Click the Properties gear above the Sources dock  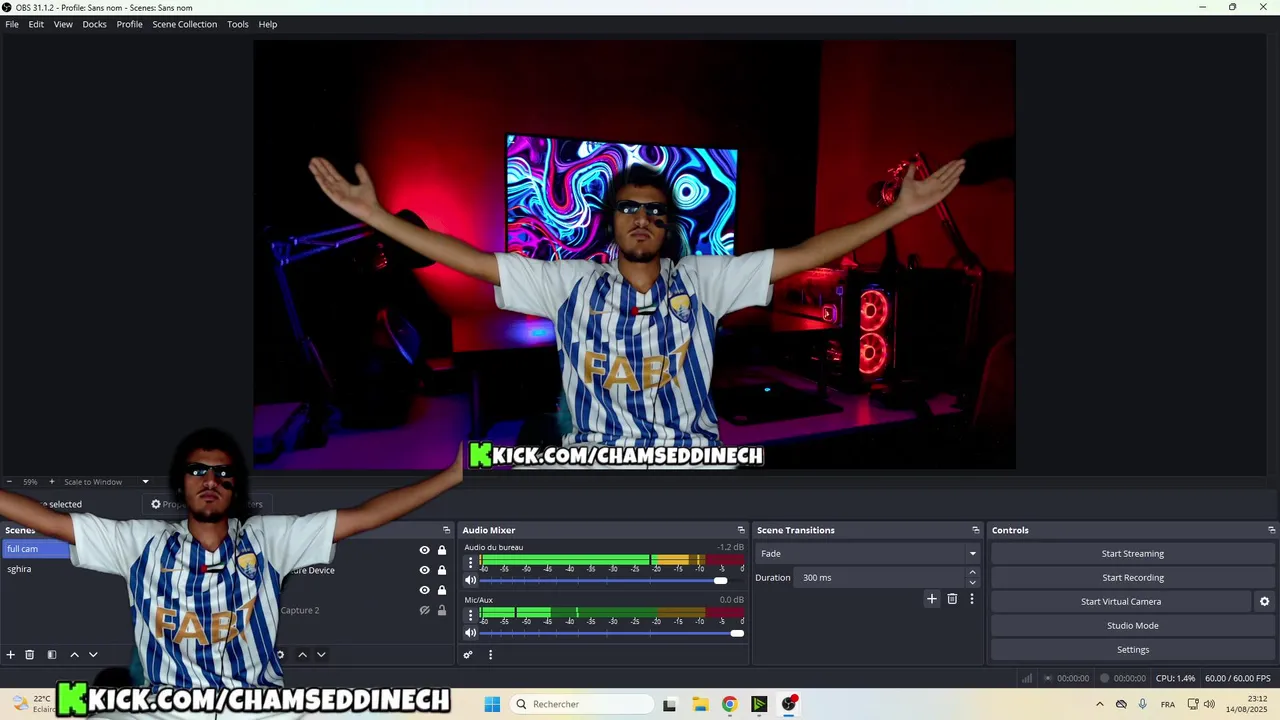156,504
